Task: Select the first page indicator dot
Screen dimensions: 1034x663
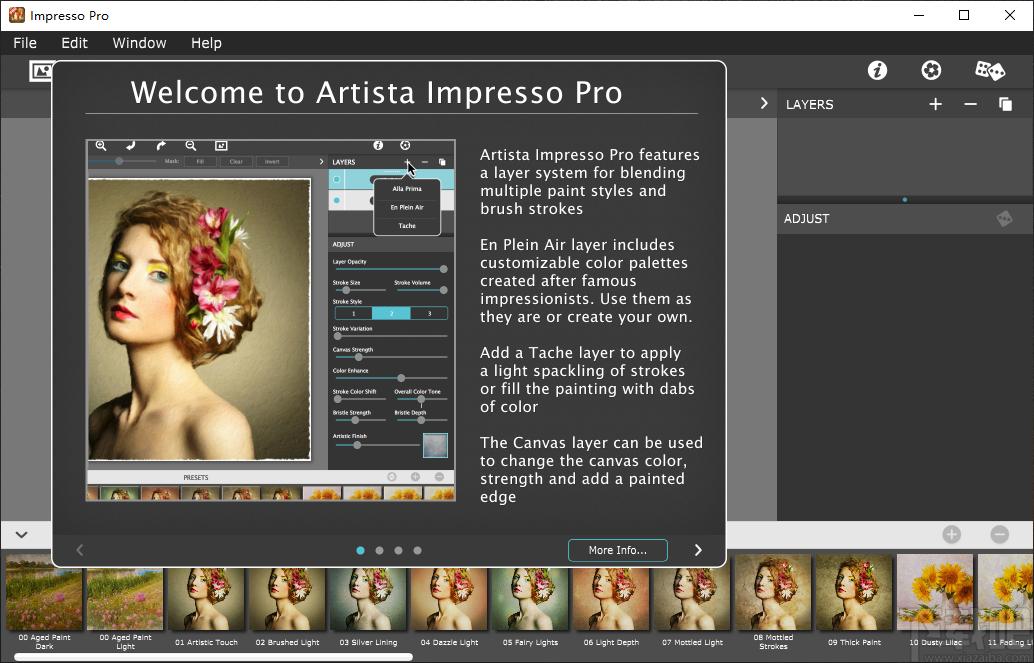Action: [360, 550]
